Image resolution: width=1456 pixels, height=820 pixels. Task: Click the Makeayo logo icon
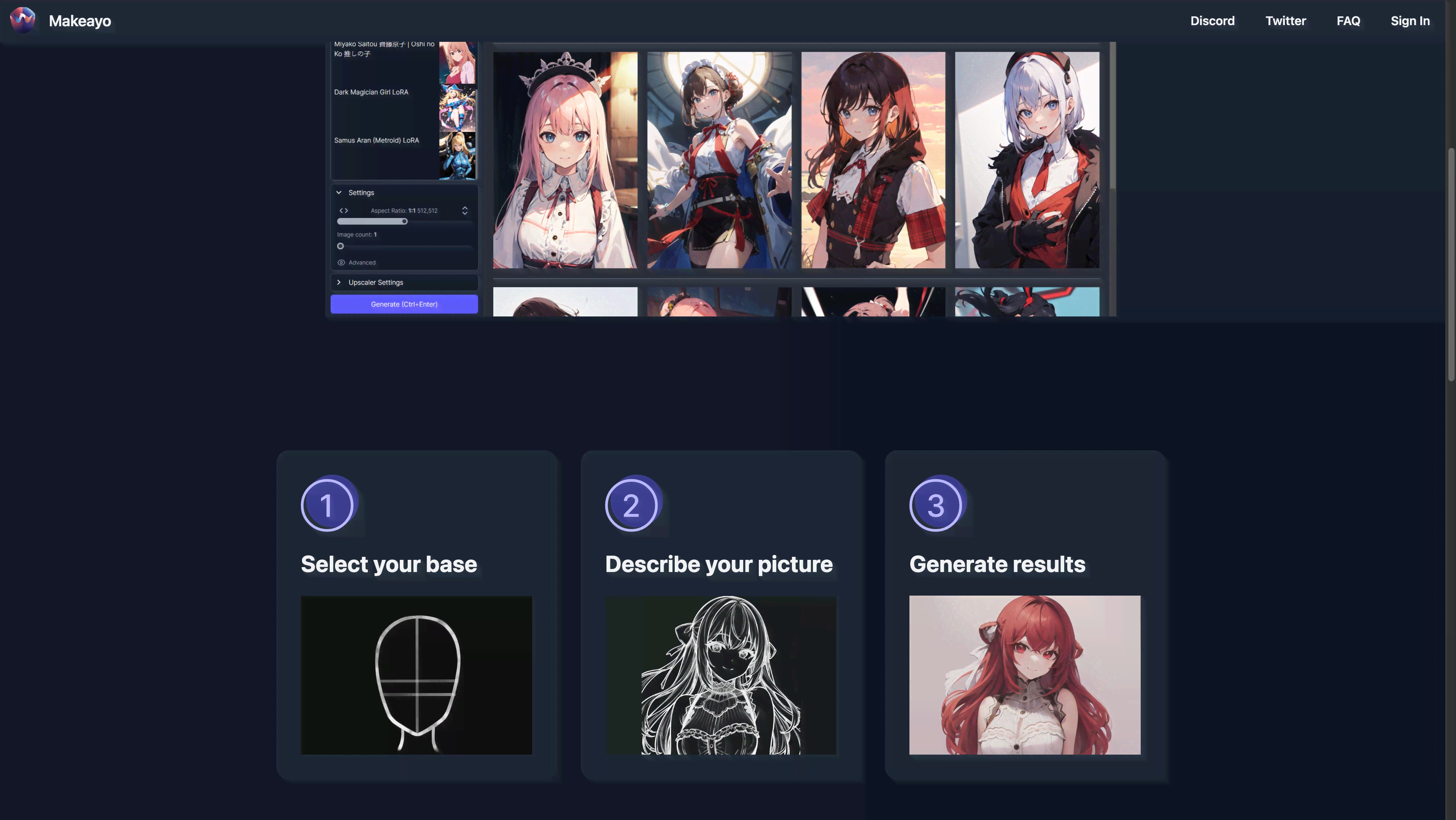coord(22,20)
